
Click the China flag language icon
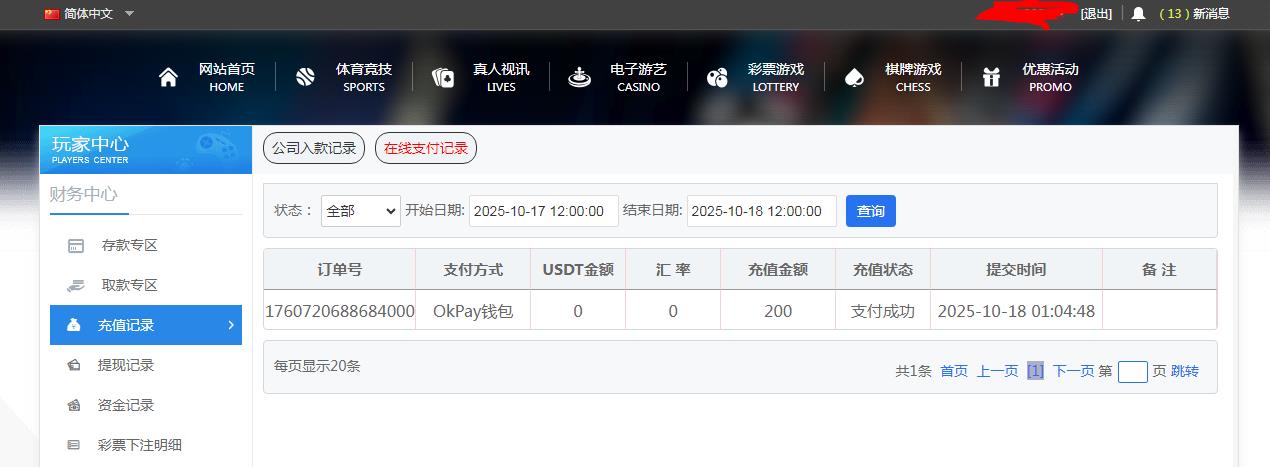pyautogui.click(x=52, y=14)
